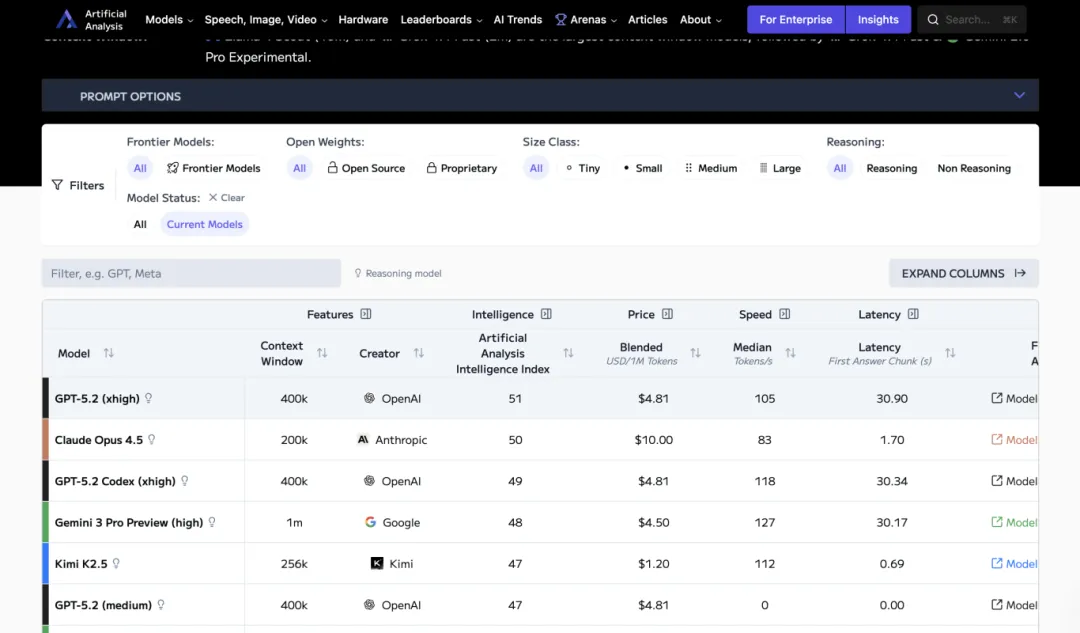Select Large size class
This screenshot has height=633, width=1080.
click(780, 168)
